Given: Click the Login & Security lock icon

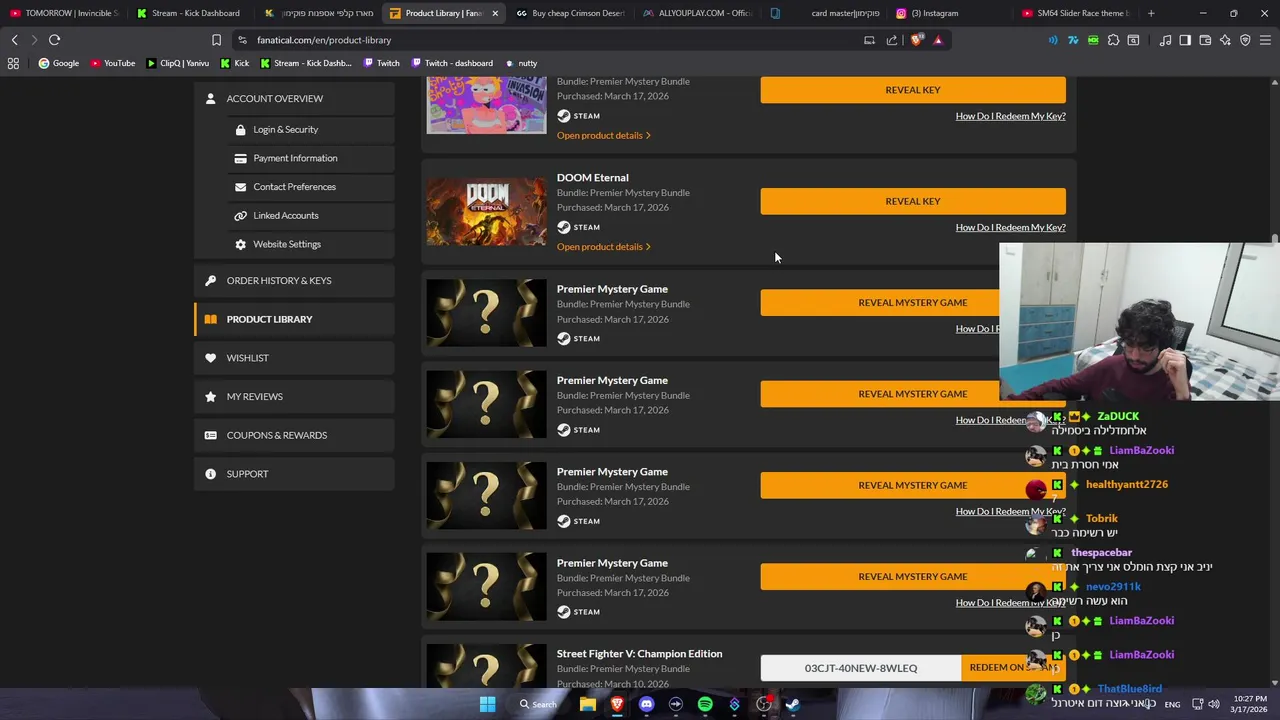Looking at the screenshot, I should click(x=240, y=129).
